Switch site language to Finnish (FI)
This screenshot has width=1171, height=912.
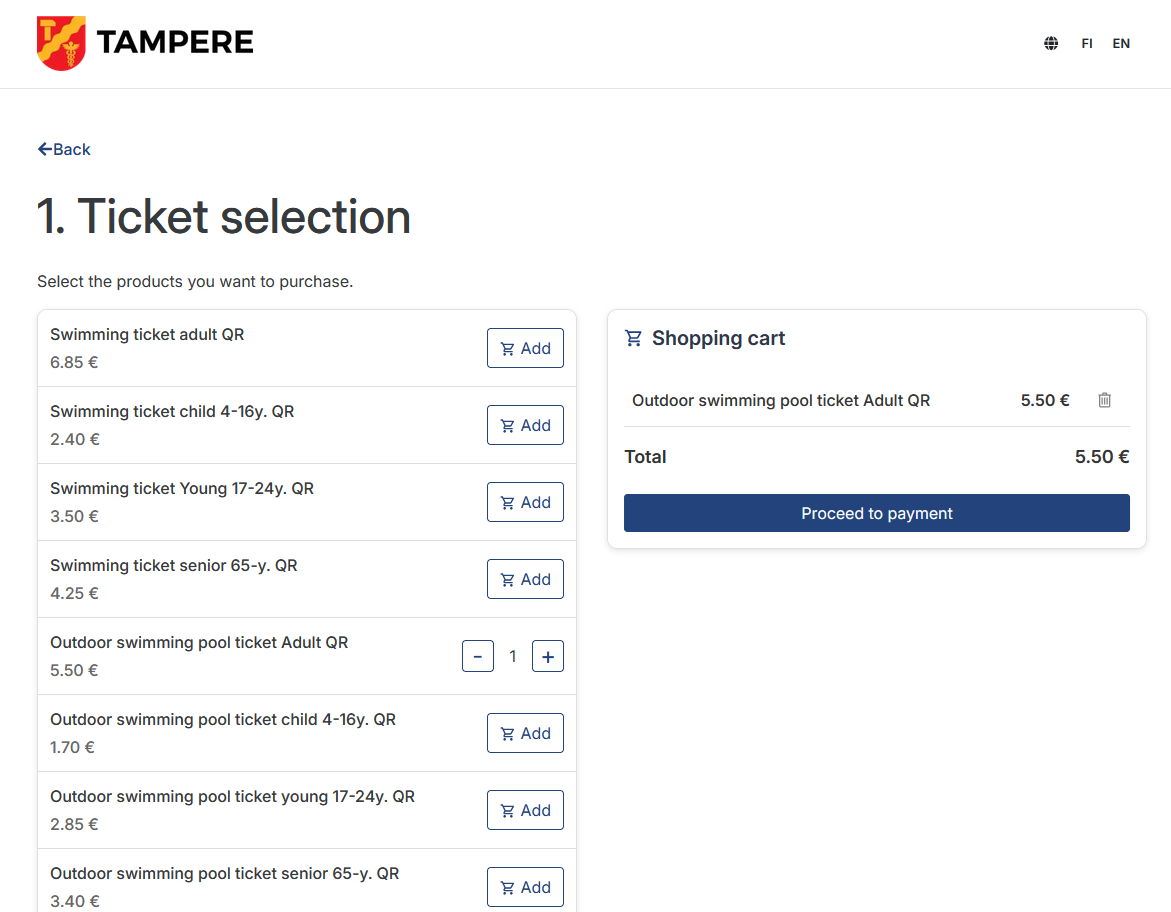(x=1087, y=44)
